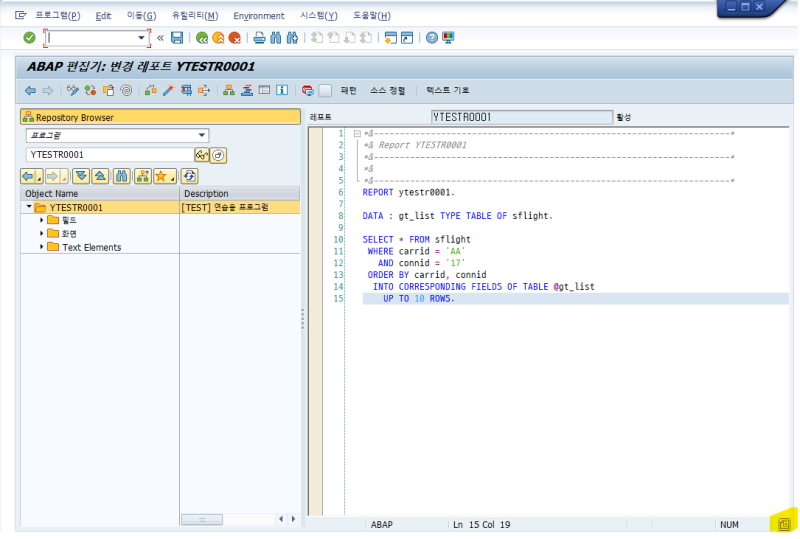The image size is (800, 539).
Task: Click the Repository Browser header button
Action: [x=160, y=117]
